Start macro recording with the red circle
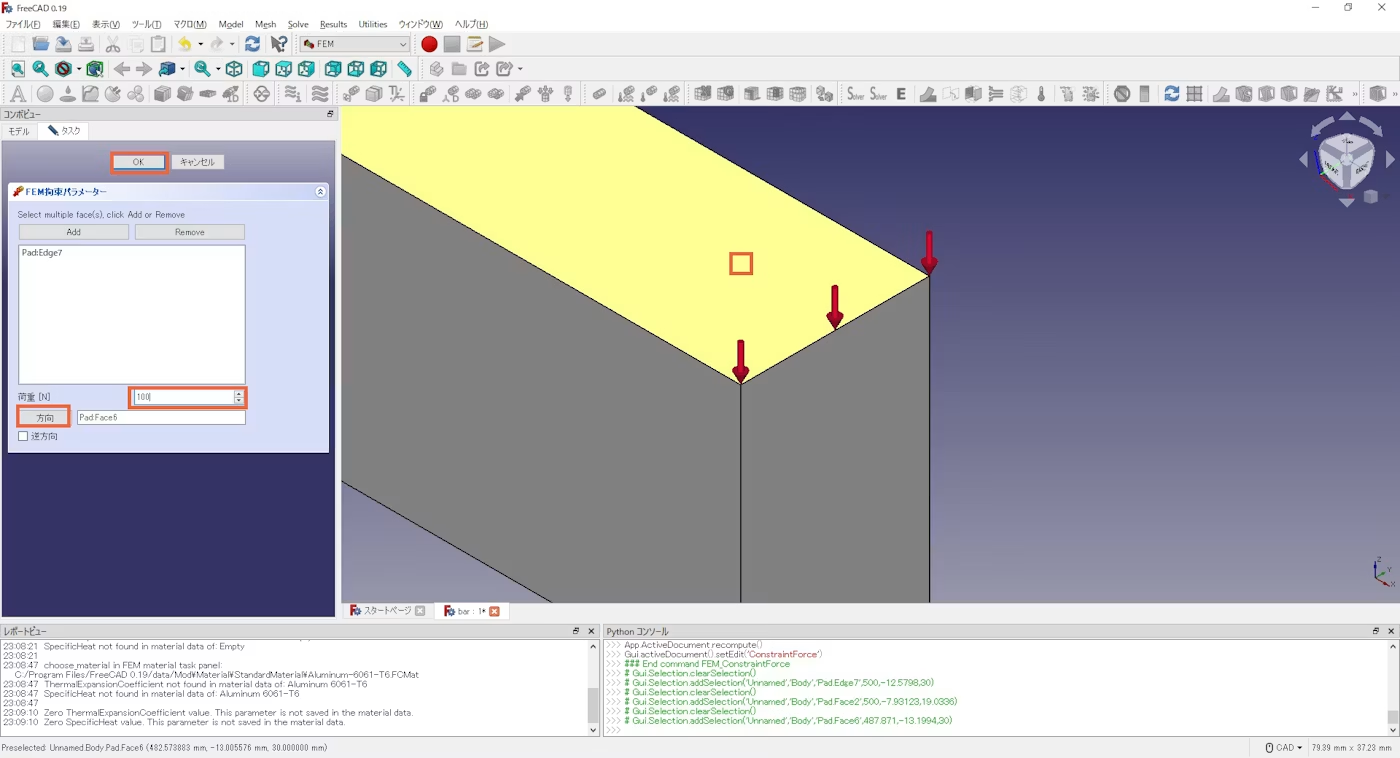Viewport: 1400px width, 758px height. click(429, 44)
